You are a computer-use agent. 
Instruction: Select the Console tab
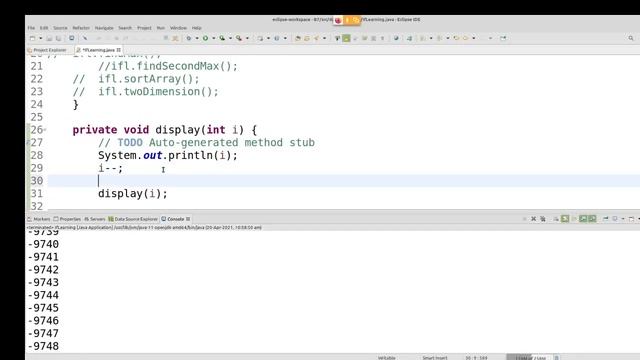176,219
